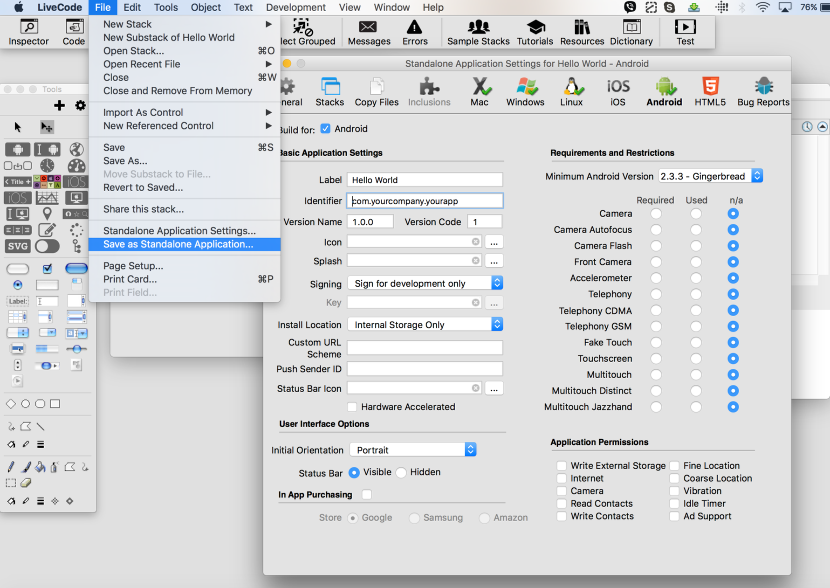Check the Internet permission

(x=562, y=478)
